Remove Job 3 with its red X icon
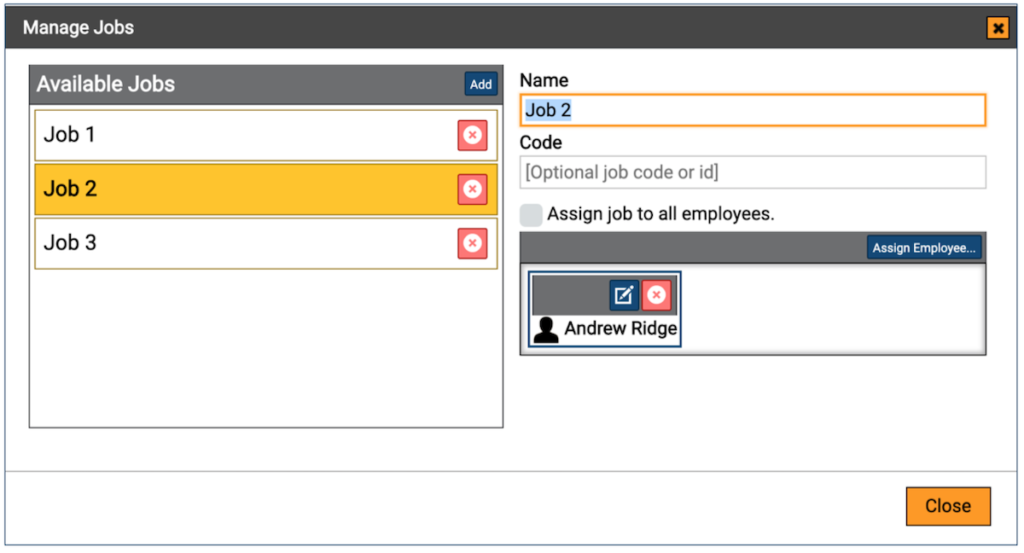This screenshot has width=1024, height=553. [x=472, y=243]
